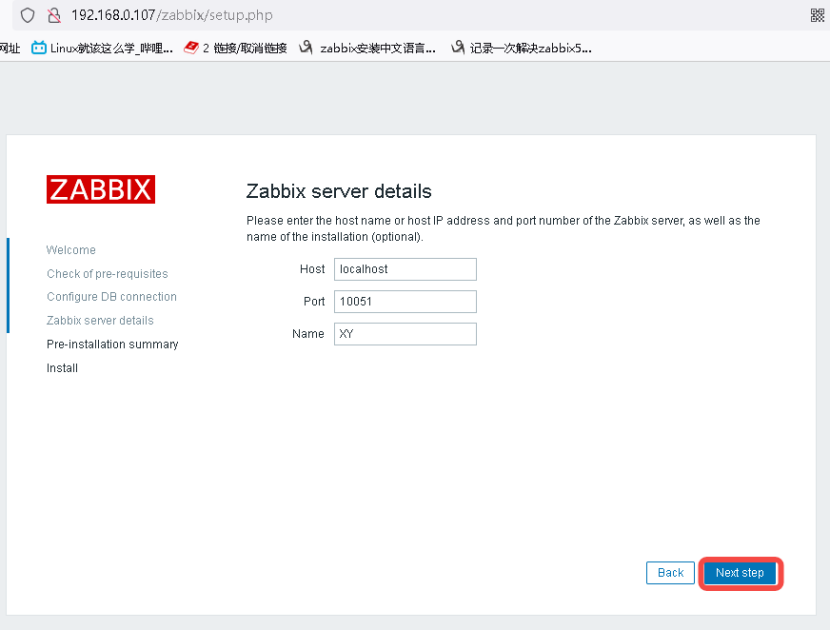Click the 网址 bookmark at the left edge
This screenshot has height=631, width=831.
(10, 48)
